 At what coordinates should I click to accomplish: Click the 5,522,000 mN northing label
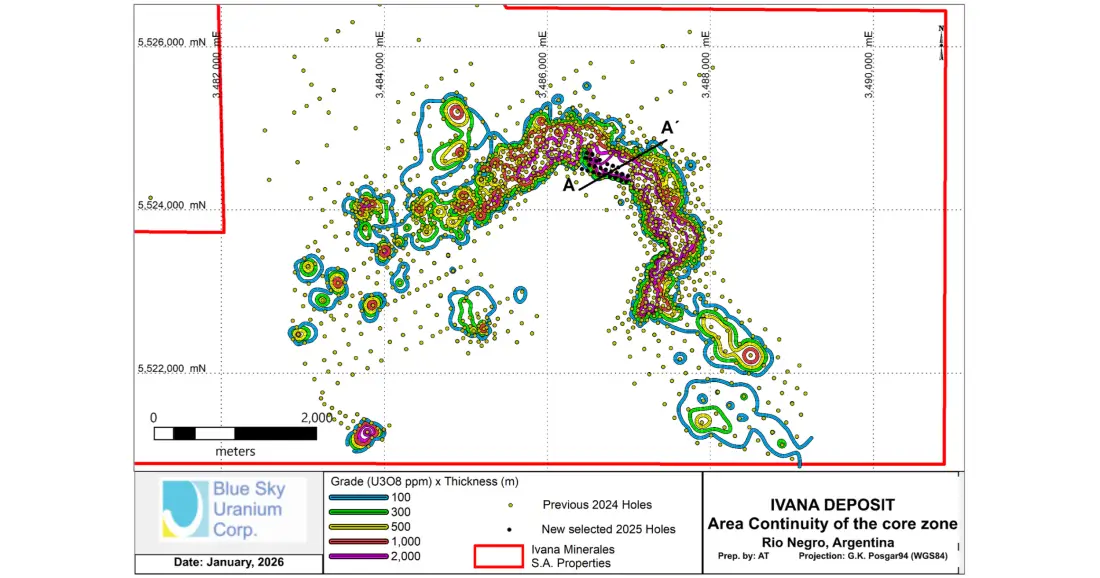coord(171,369)
